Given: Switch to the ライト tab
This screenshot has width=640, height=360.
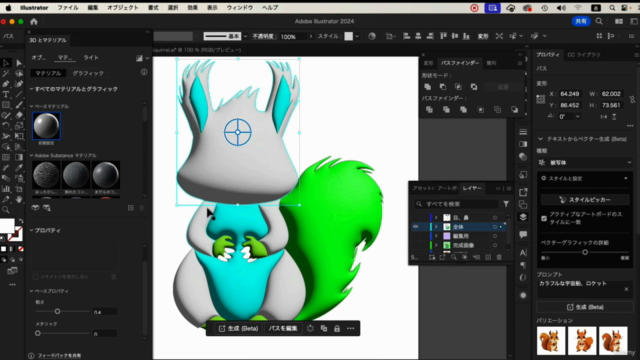Looking at the screenshot, I should tap(91, 58).
